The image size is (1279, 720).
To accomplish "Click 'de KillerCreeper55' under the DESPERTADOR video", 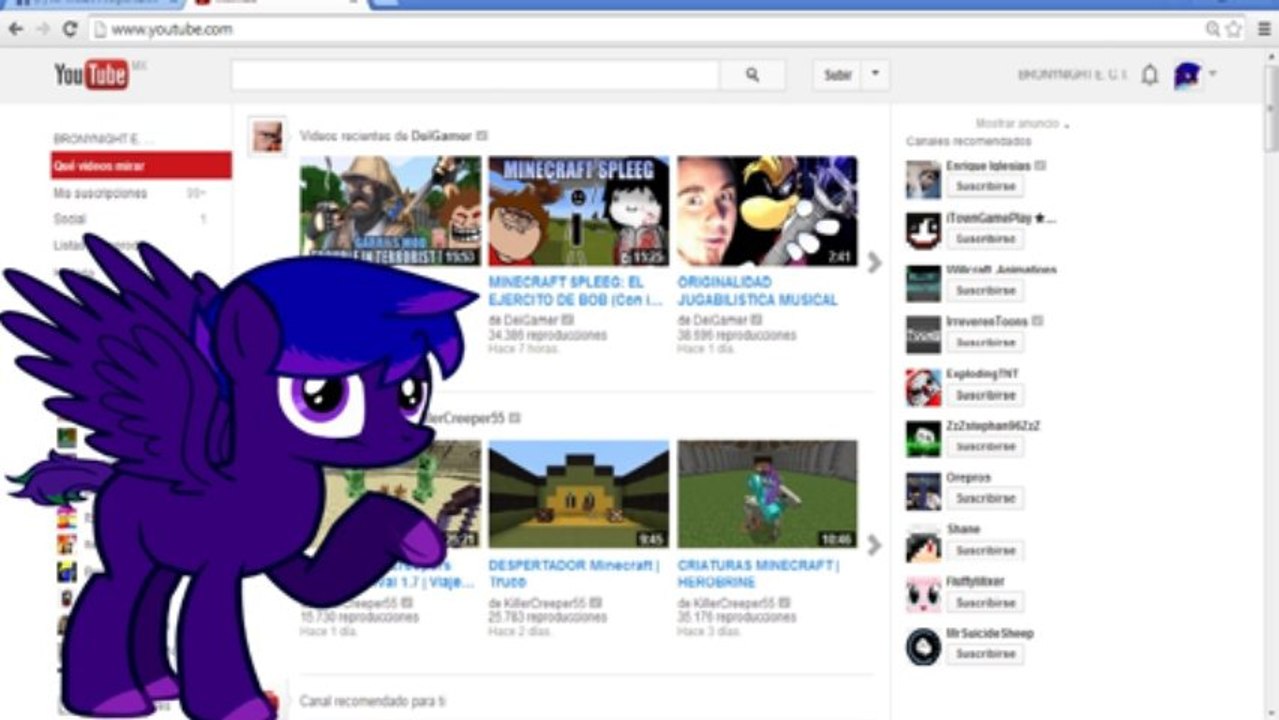I will [x=537, y=604].
